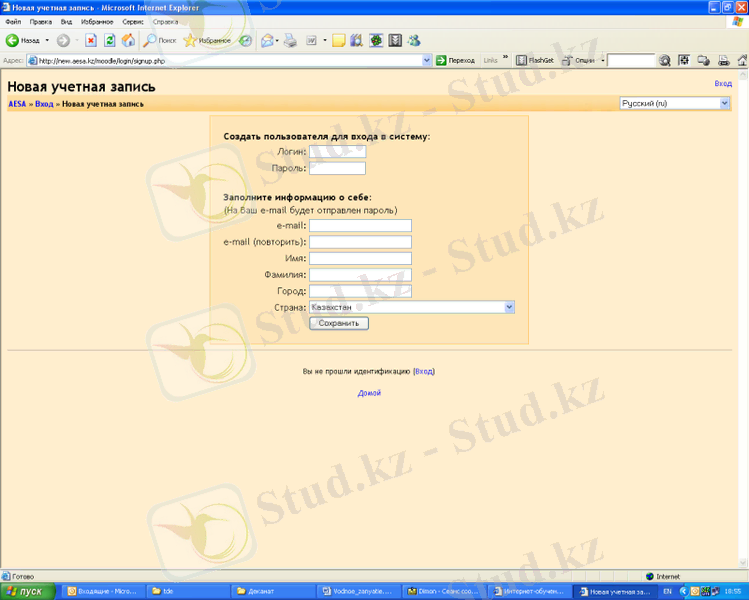This screenshot has height=600, width=749.
Task: Open the Правка menu
Action: (x=41, y=21)
